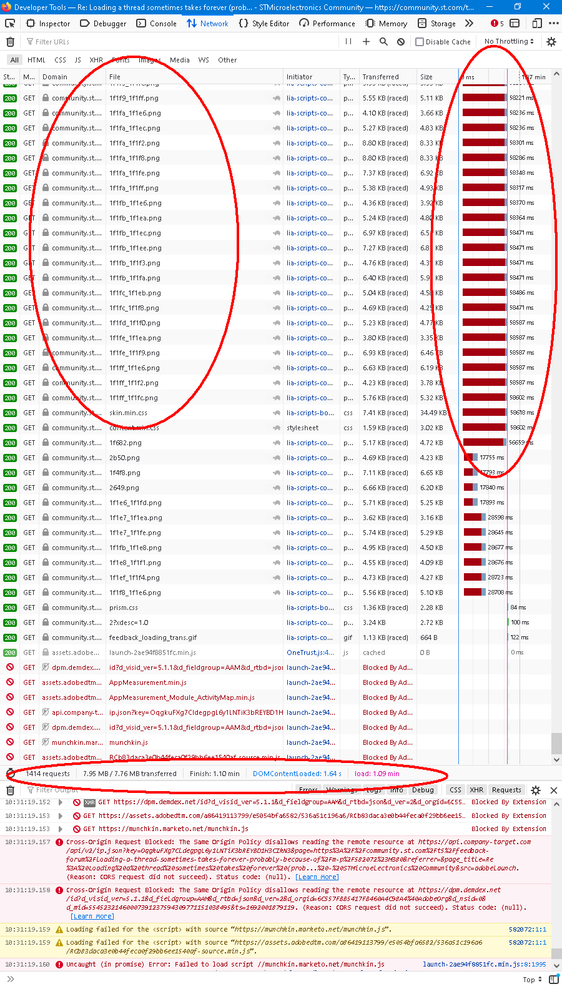This screenshot has width=562, height=999.
Task: Switch to the Debugger tab
Action: [x=103, y=24]
